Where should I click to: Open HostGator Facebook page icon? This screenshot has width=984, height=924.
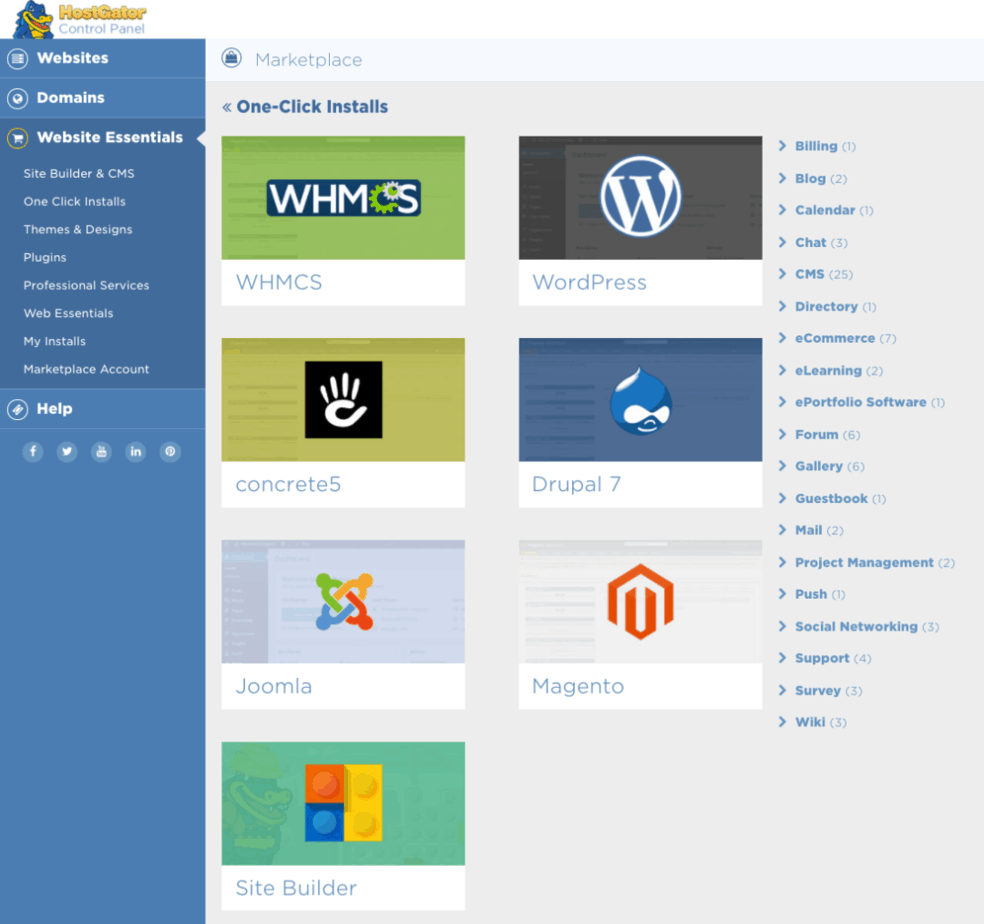pos(33,451)
